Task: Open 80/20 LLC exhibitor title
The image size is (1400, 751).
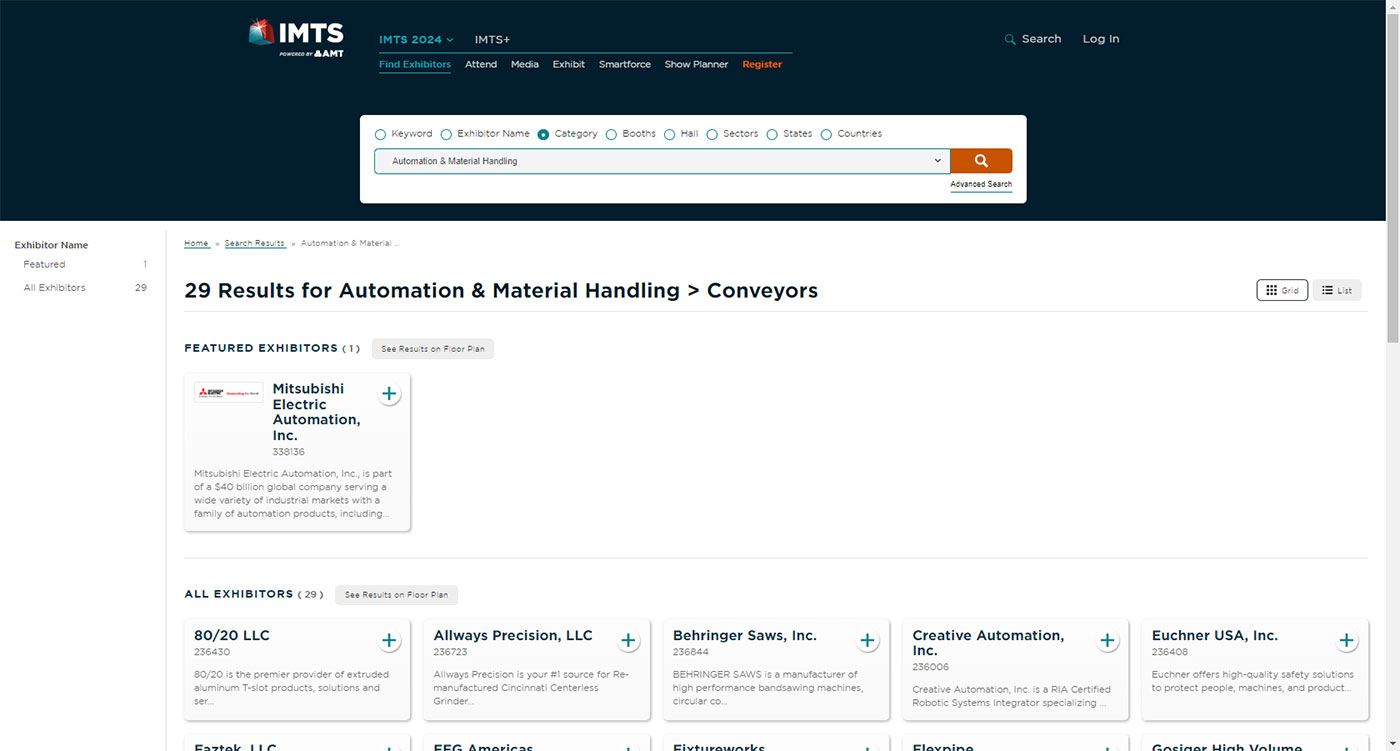Action: (232, 636)
